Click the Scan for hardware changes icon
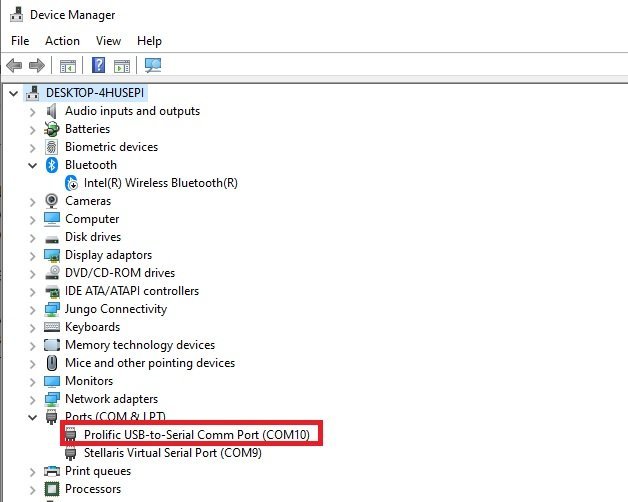 (x=153, y=65)
